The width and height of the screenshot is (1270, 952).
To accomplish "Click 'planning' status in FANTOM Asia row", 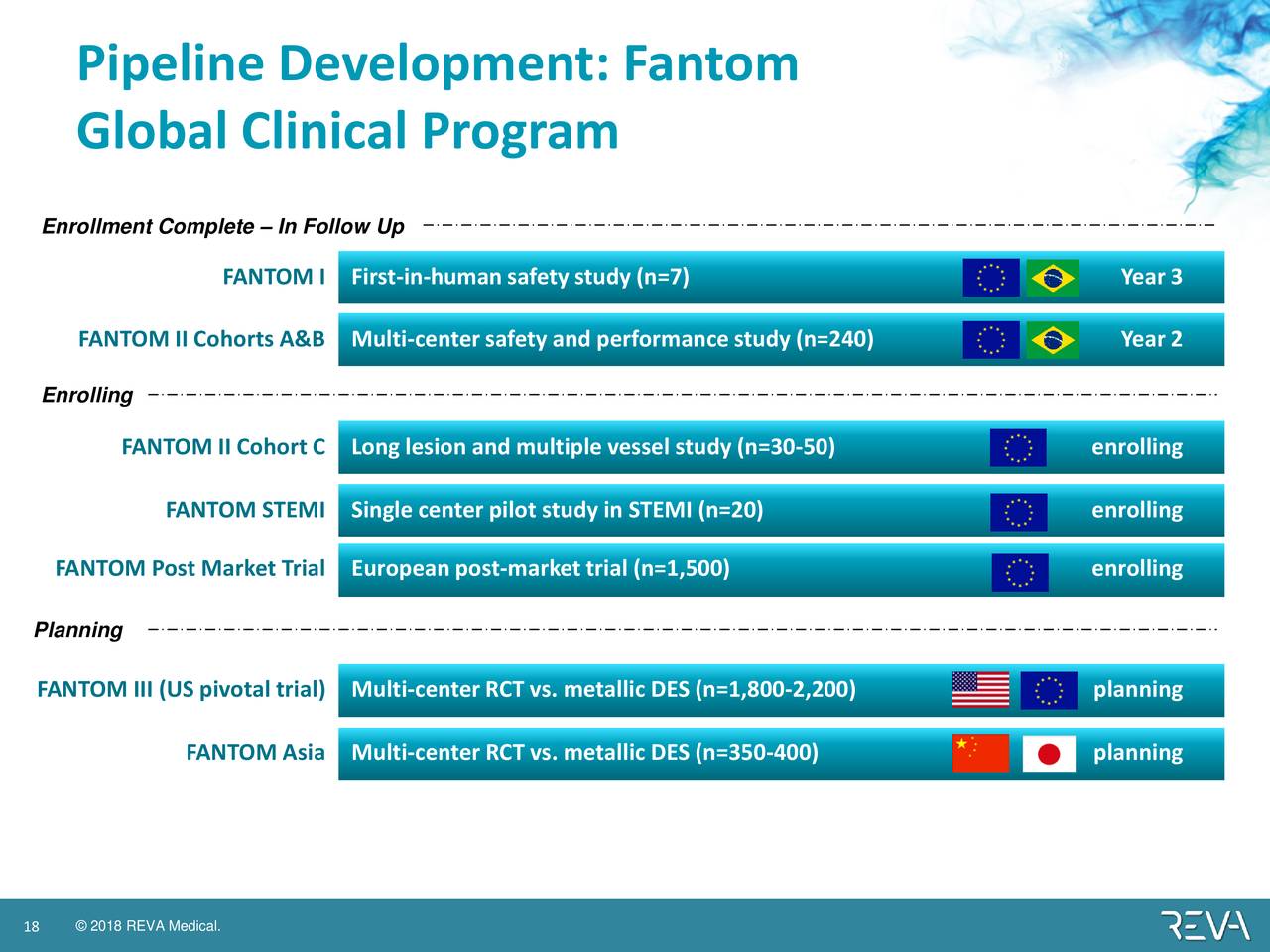I will point(1138,754).
